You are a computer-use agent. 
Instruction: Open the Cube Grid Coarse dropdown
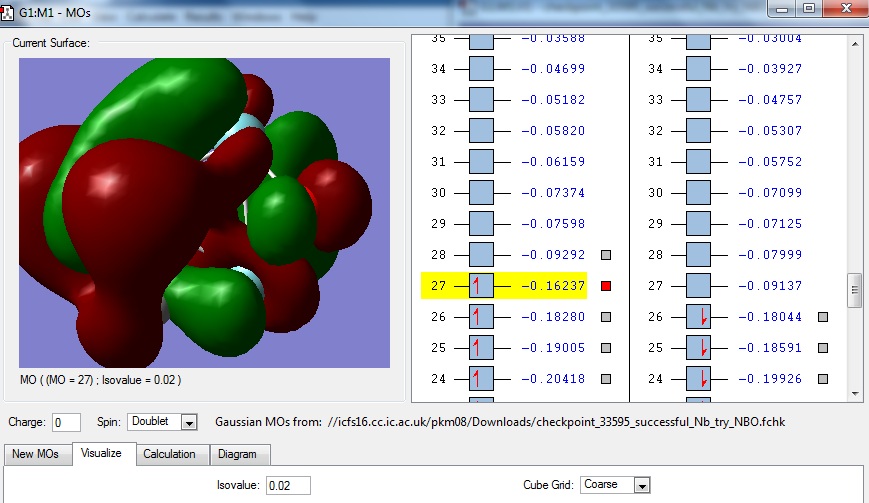pyautogui.click(x=642, y=485)
